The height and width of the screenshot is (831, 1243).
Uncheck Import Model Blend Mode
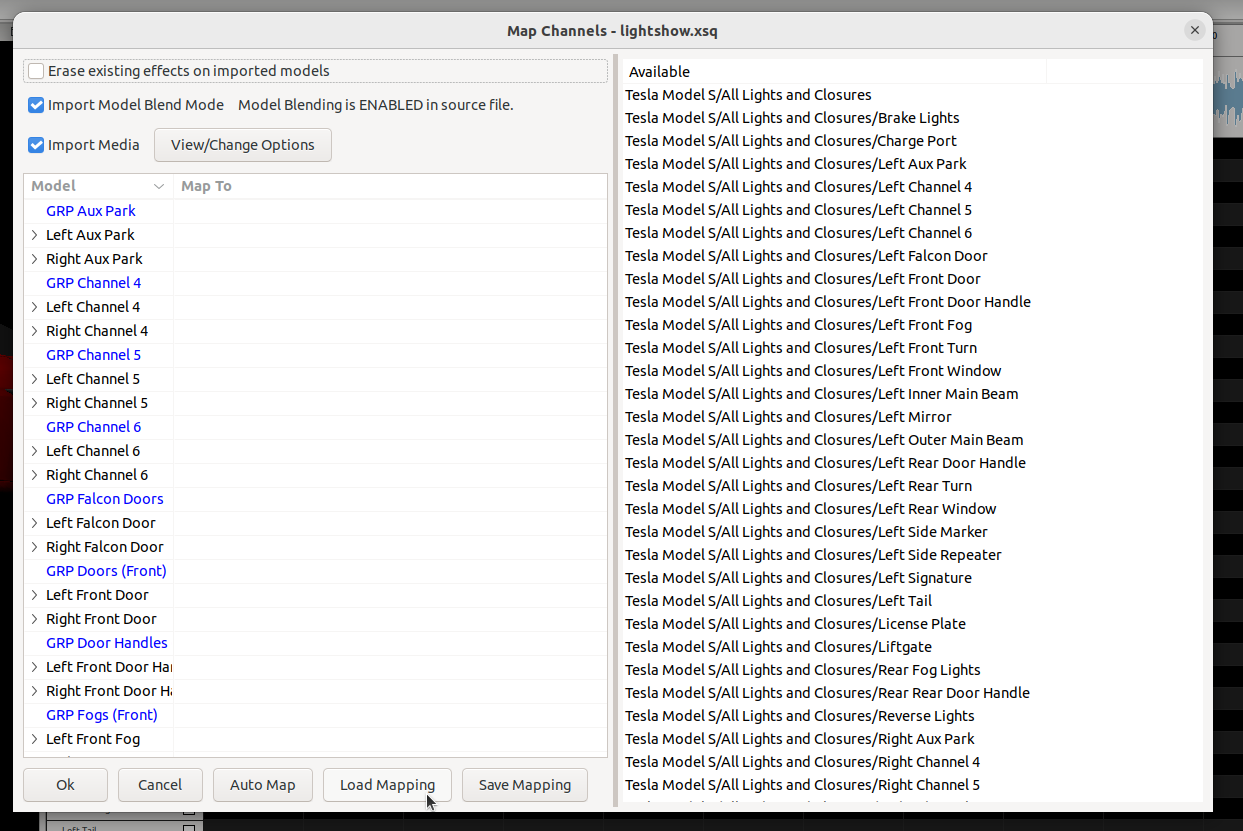[37, 105]
